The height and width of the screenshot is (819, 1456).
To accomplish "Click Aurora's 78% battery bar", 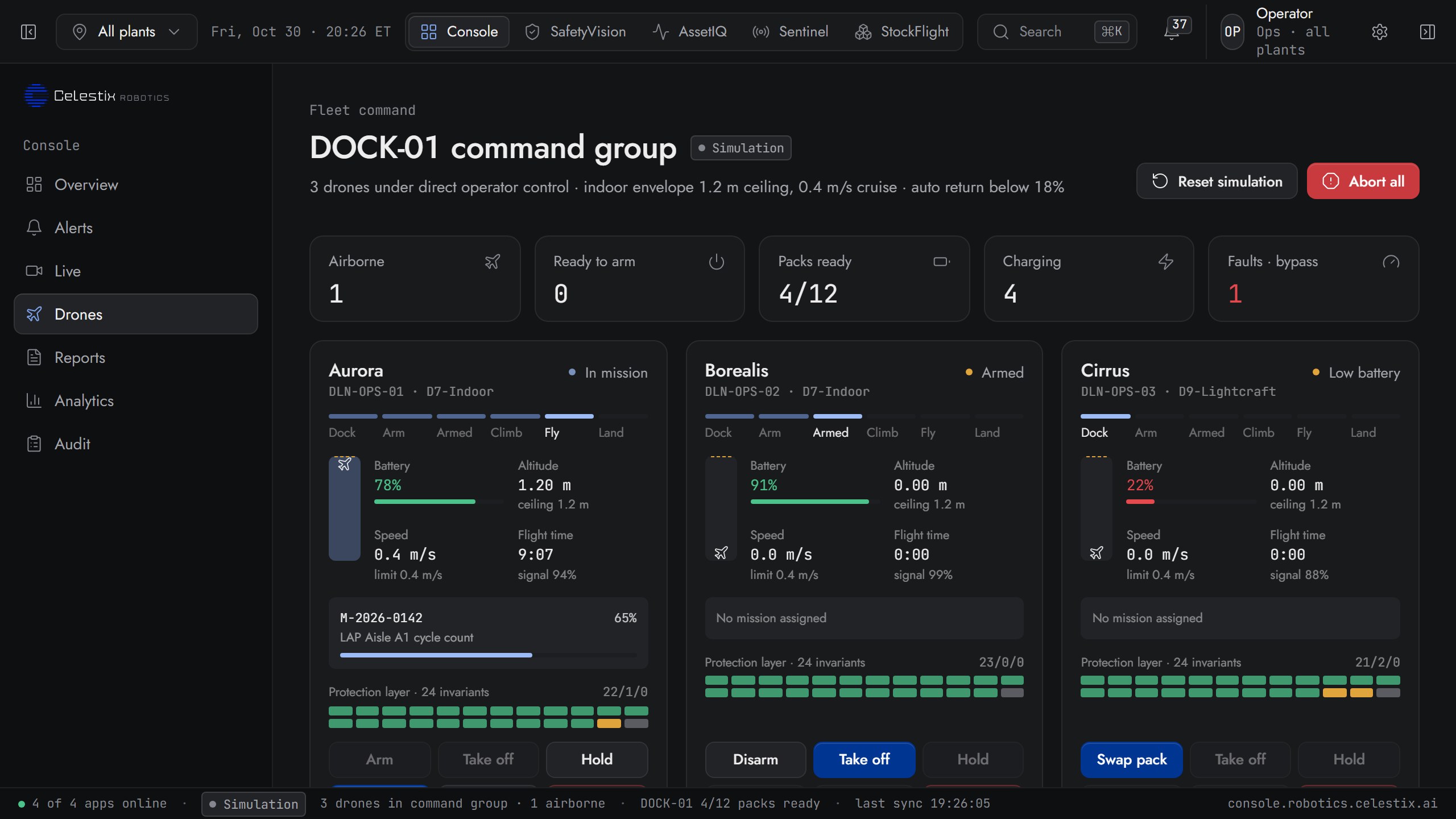I will 439,502.
